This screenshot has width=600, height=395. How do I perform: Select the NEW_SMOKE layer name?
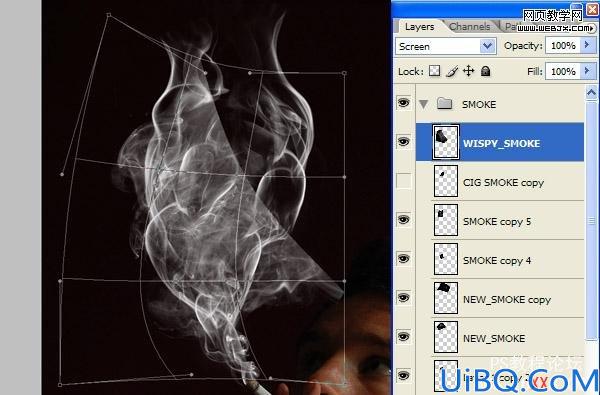494,338
